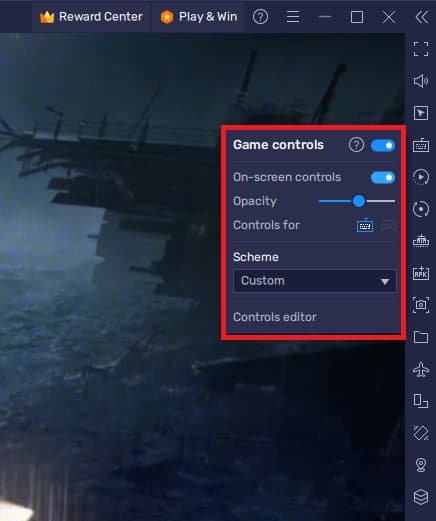Click the volume speaker icon
436x521 pixels.
pos(421,81)
